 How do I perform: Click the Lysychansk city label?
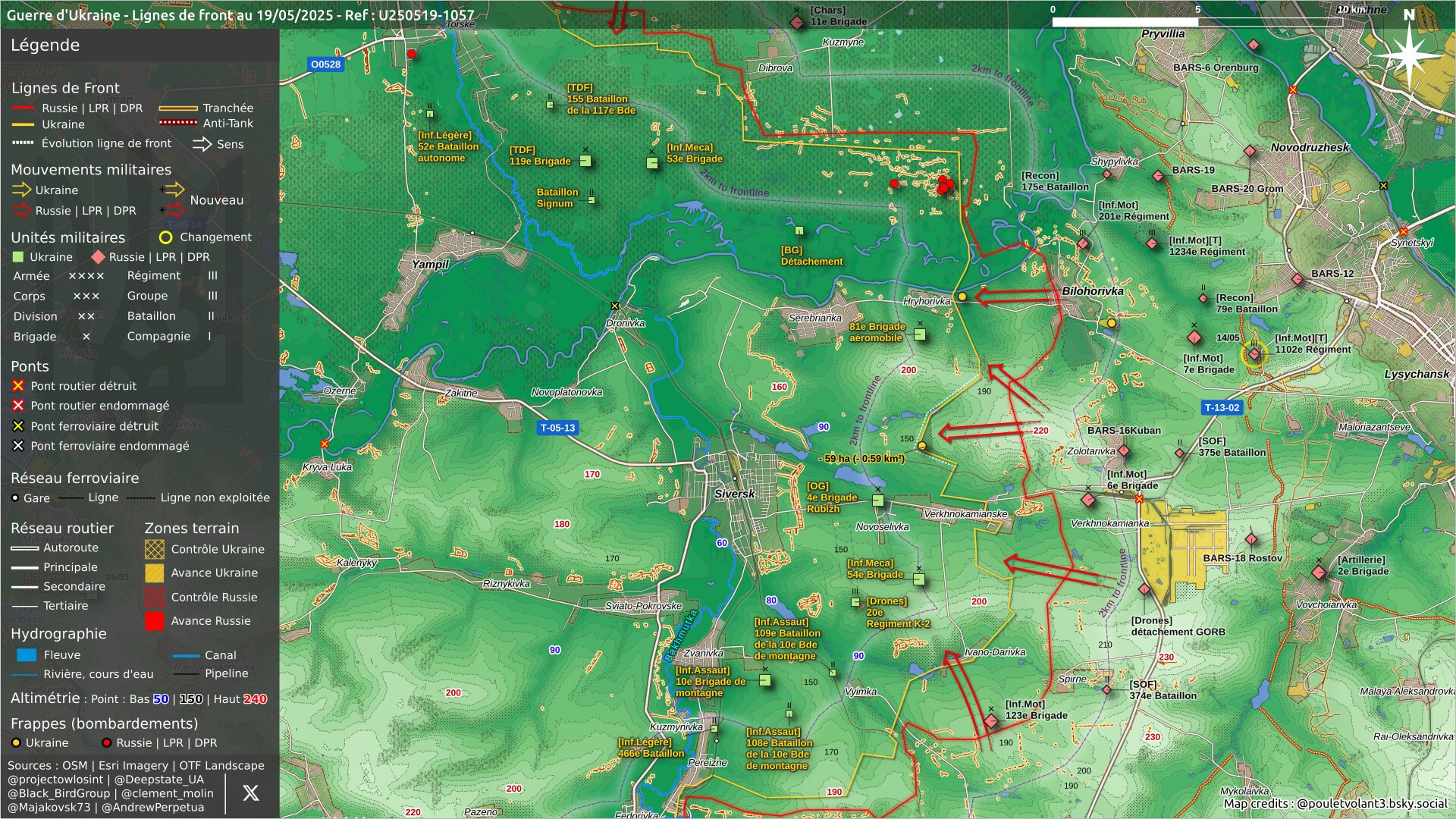coord(1417,374)
